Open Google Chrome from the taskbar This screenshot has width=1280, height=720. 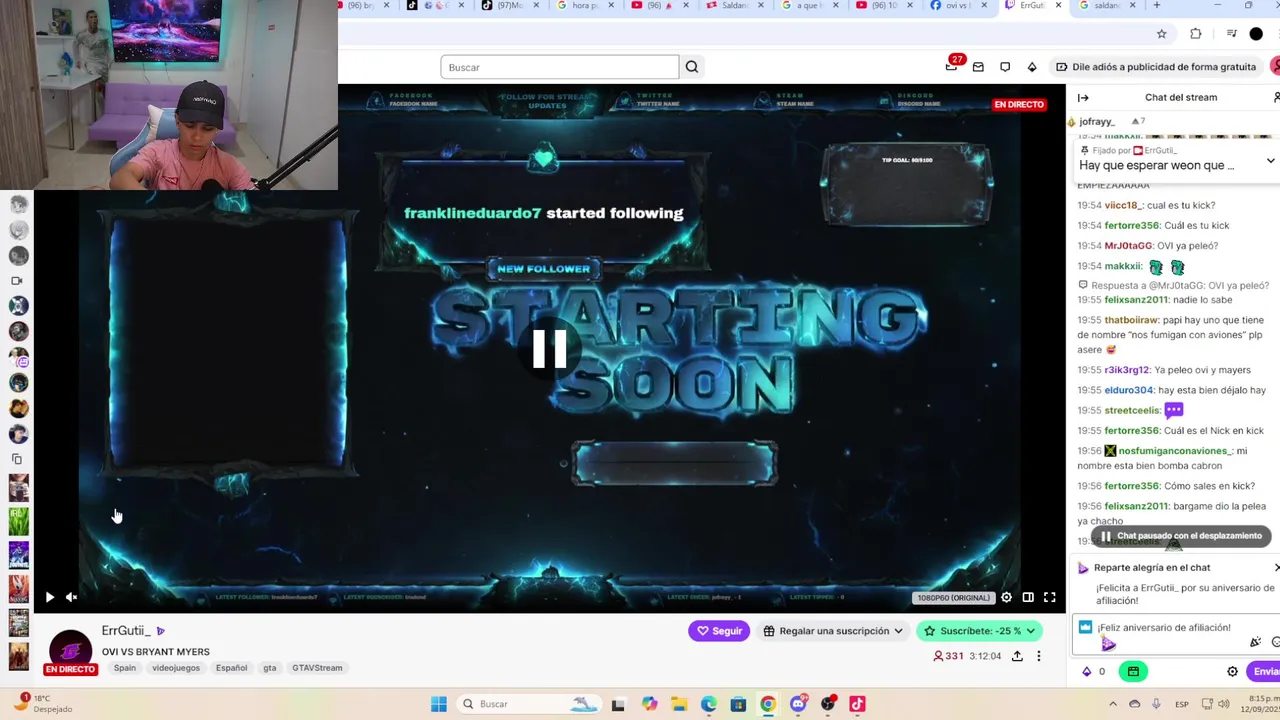767,704
